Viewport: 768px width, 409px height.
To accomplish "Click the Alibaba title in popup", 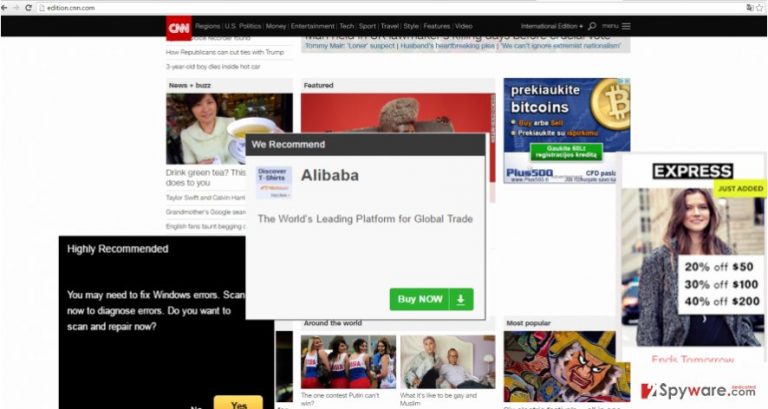I will [330, 175].
